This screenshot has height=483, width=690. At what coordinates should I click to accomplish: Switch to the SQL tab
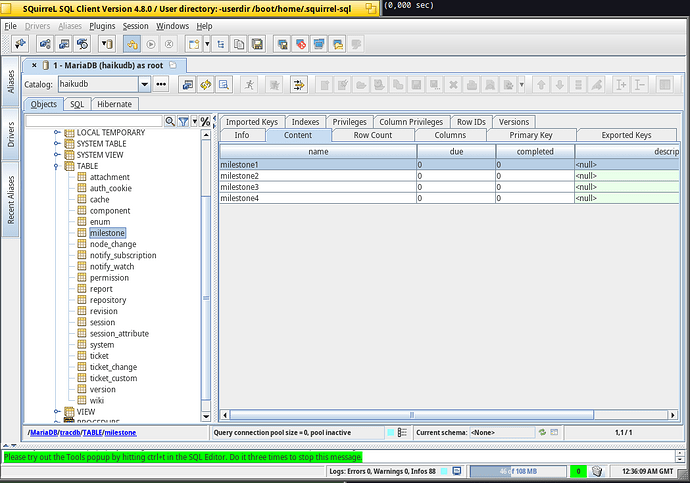coord(77,104)
